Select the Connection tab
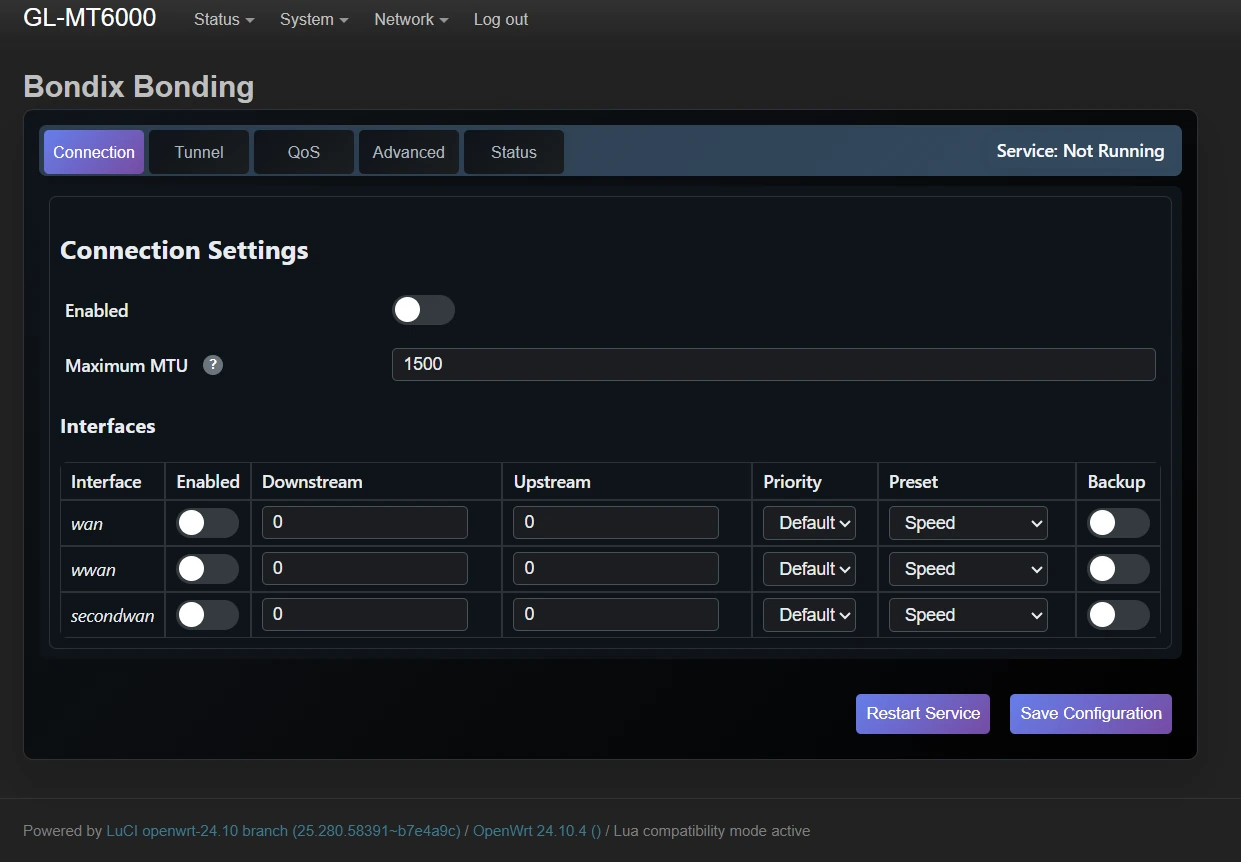Viewport: 1241px width, 862px height. tap(94, 152)
